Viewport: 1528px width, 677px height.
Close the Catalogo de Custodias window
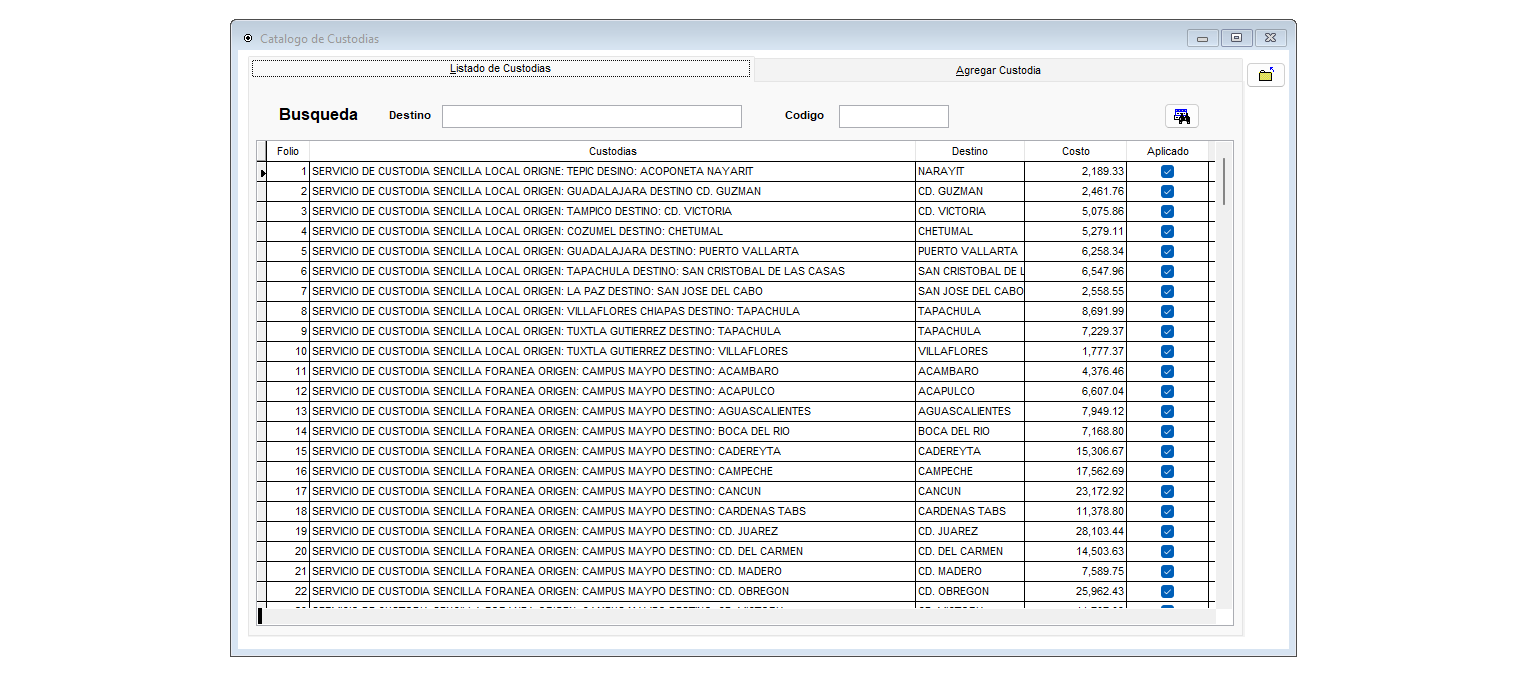pos(1270,38)
